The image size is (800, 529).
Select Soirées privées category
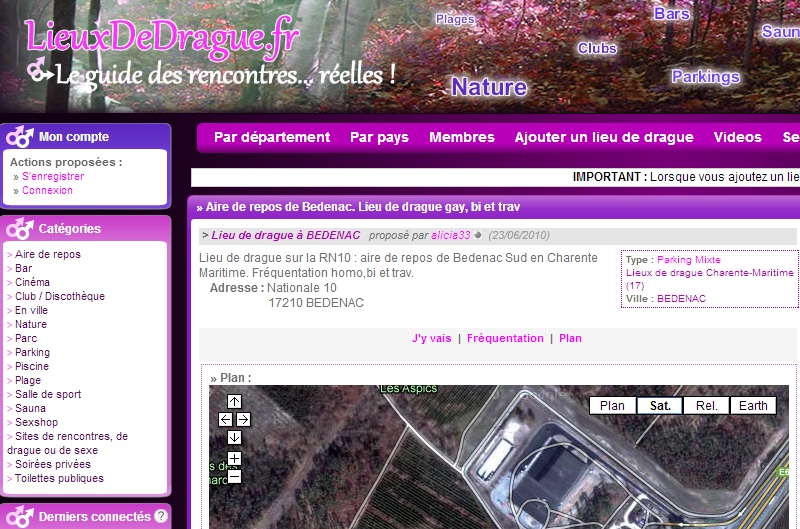click(53, 464)
